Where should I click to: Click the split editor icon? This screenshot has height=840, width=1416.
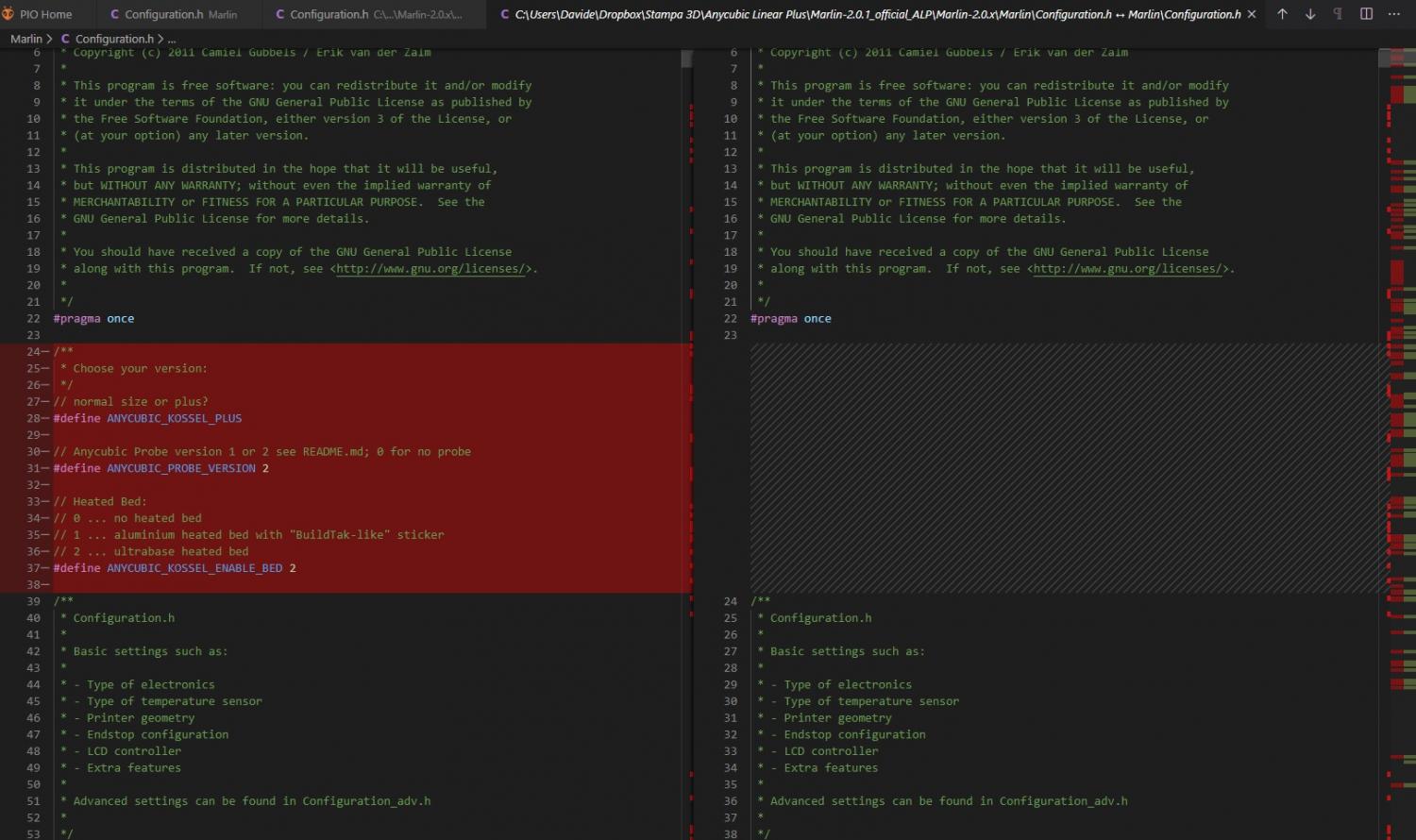pyautogui.click(x=1366, y=14)
